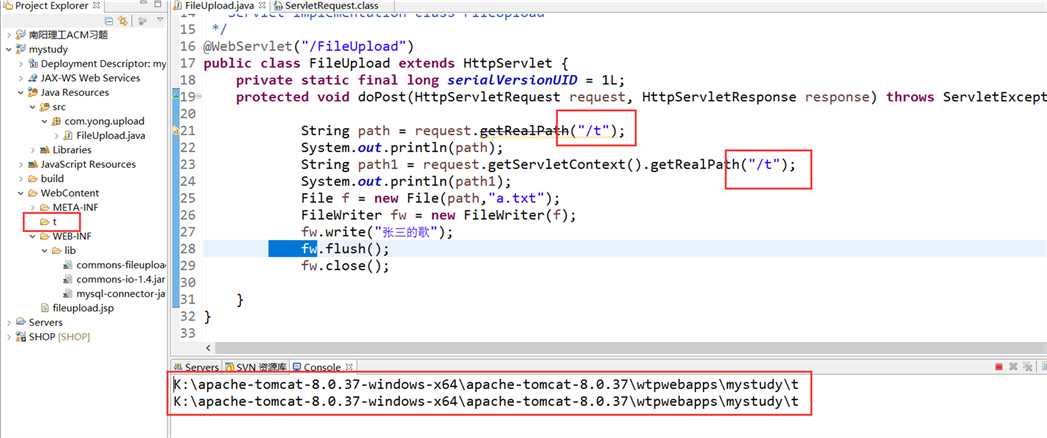Click Collapse All icon in Project Explorer toolbar
This screenshot has height=438, width=1047.
(x=110, y=21)
